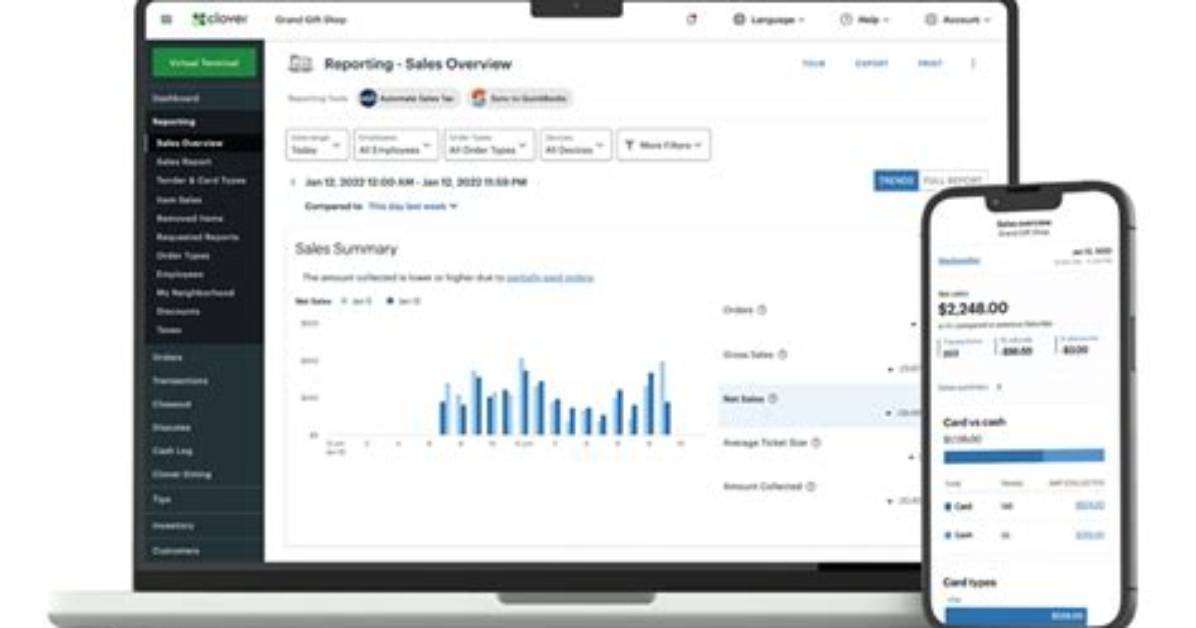
Task: Select Cash Log in the sidebar
Action: point(172,451)
